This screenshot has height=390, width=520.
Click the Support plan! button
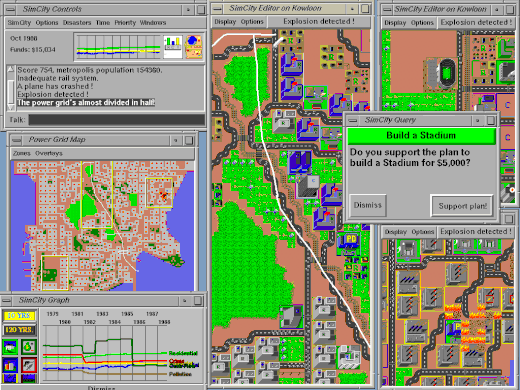pyautogui.click(x=462, y=206)
